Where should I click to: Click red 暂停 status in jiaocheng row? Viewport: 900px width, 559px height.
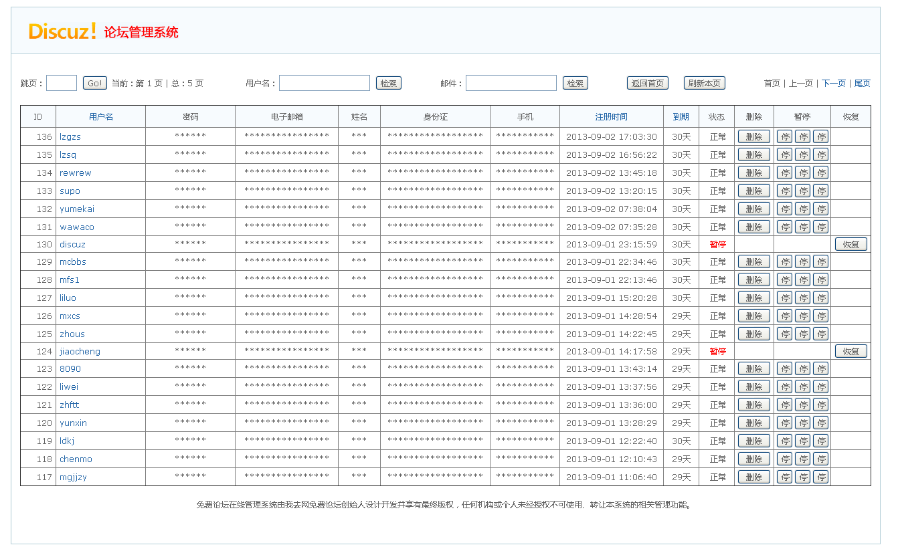(x=717, y=351)
